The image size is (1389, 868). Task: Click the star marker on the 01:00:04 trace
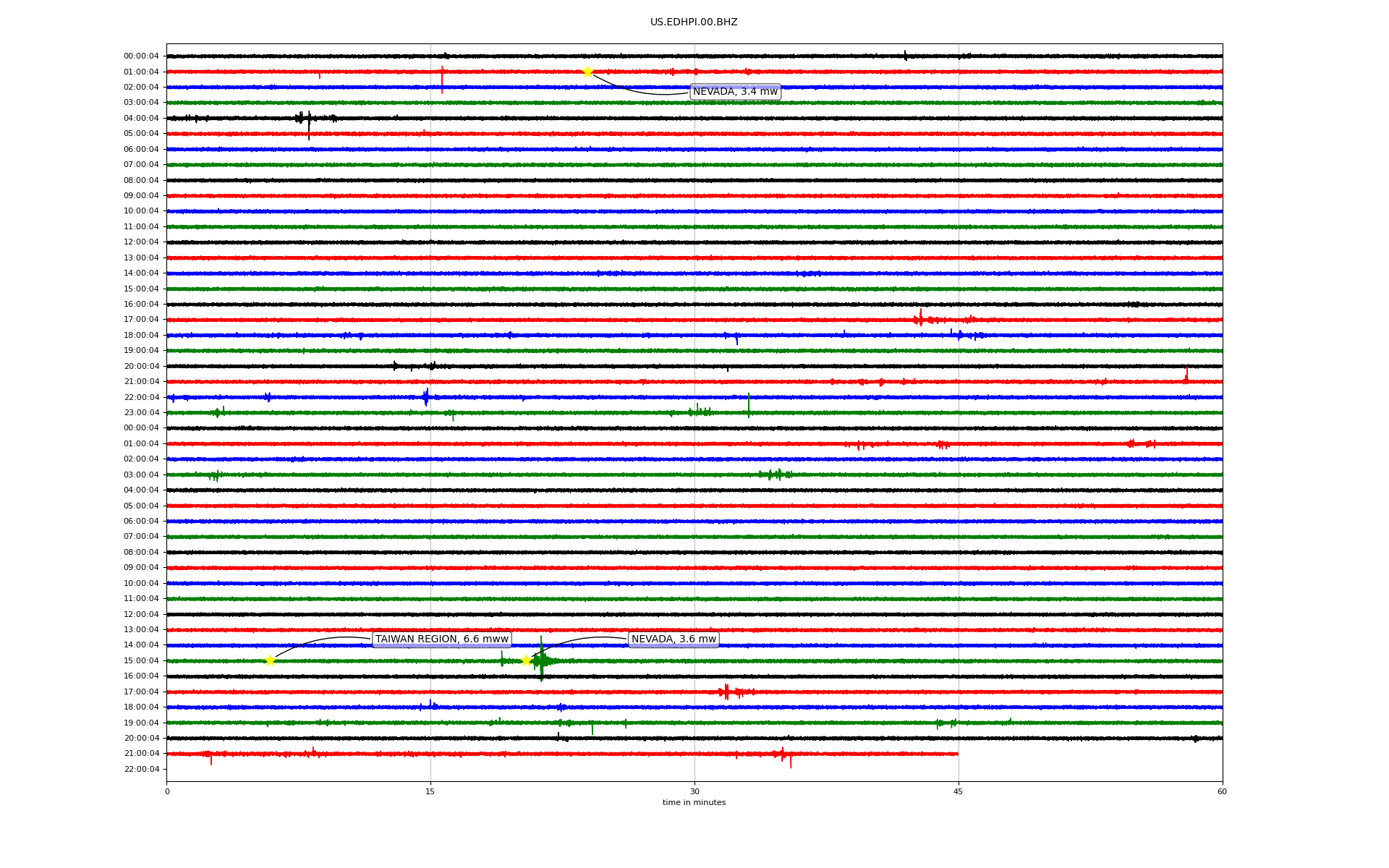click(587, 72)
